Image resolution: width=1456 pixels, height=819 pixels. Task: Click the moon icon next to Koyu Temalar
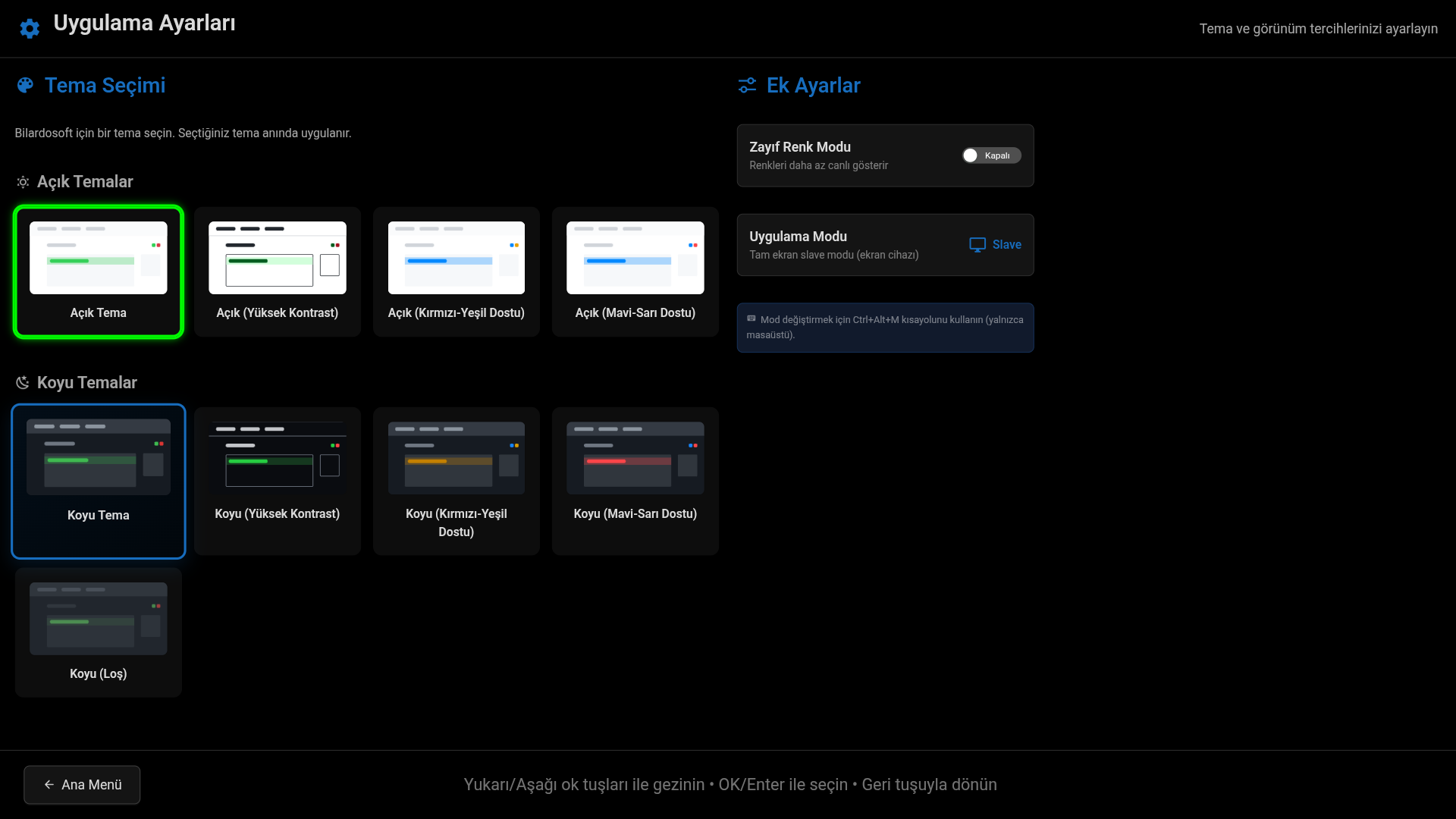pyautogui.click(x=23, y=383)
